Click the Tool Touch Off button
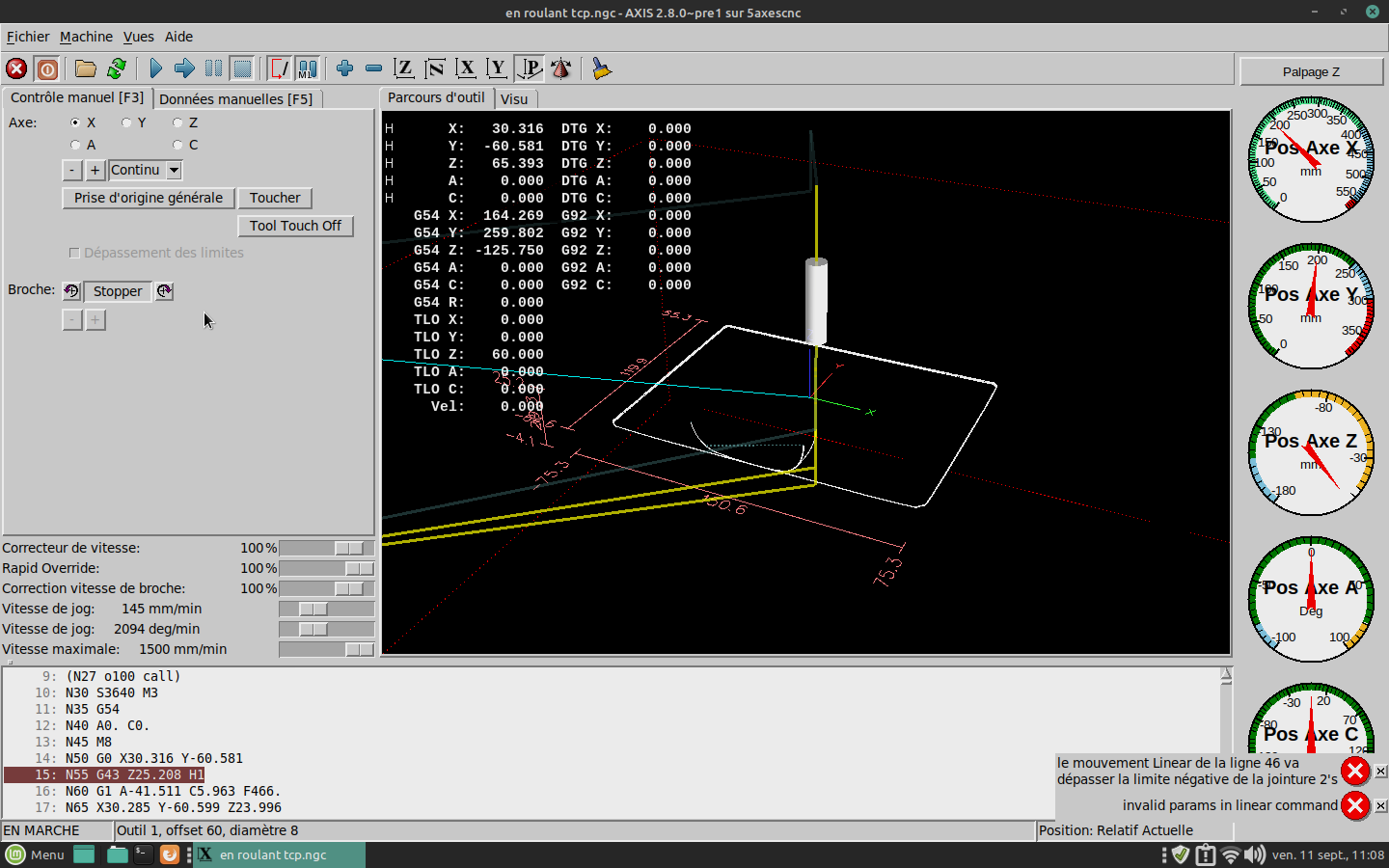Viewport: 1389px width, 868px height. pyautogui.click(x=295, y=226)
